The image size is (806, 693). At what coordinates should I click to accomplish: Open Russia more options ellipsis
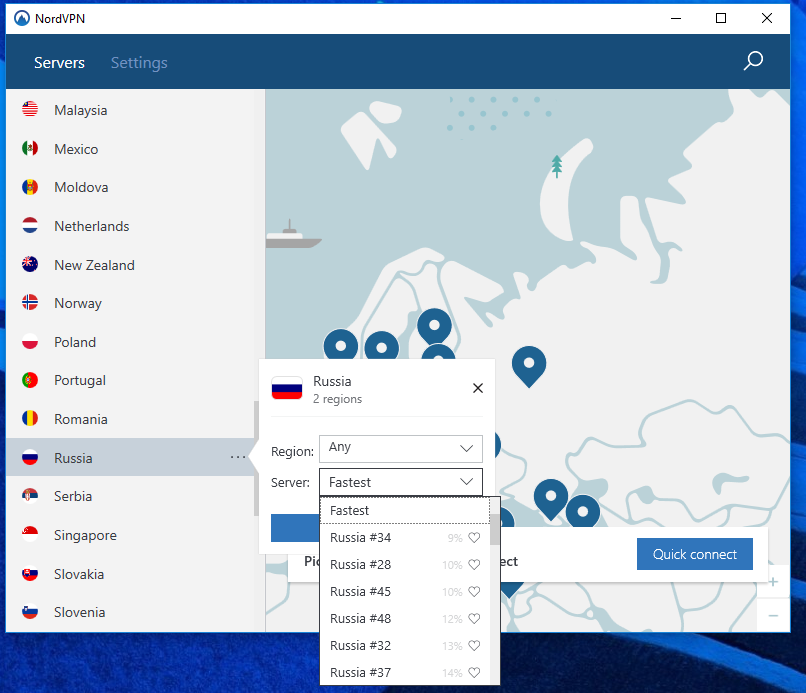[237, 457]
